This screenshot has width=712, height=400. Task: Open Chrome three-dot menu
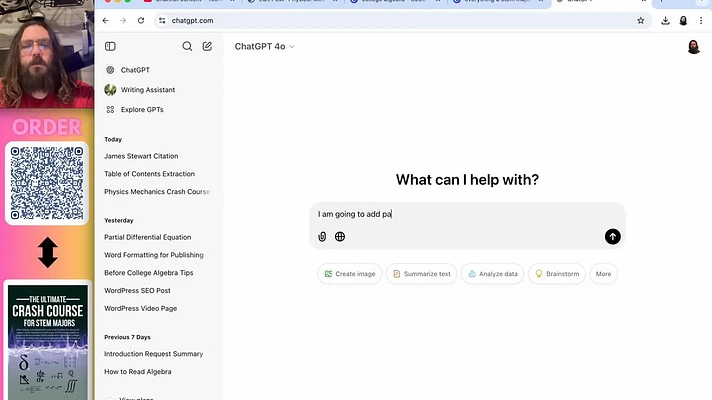point(701,20)
